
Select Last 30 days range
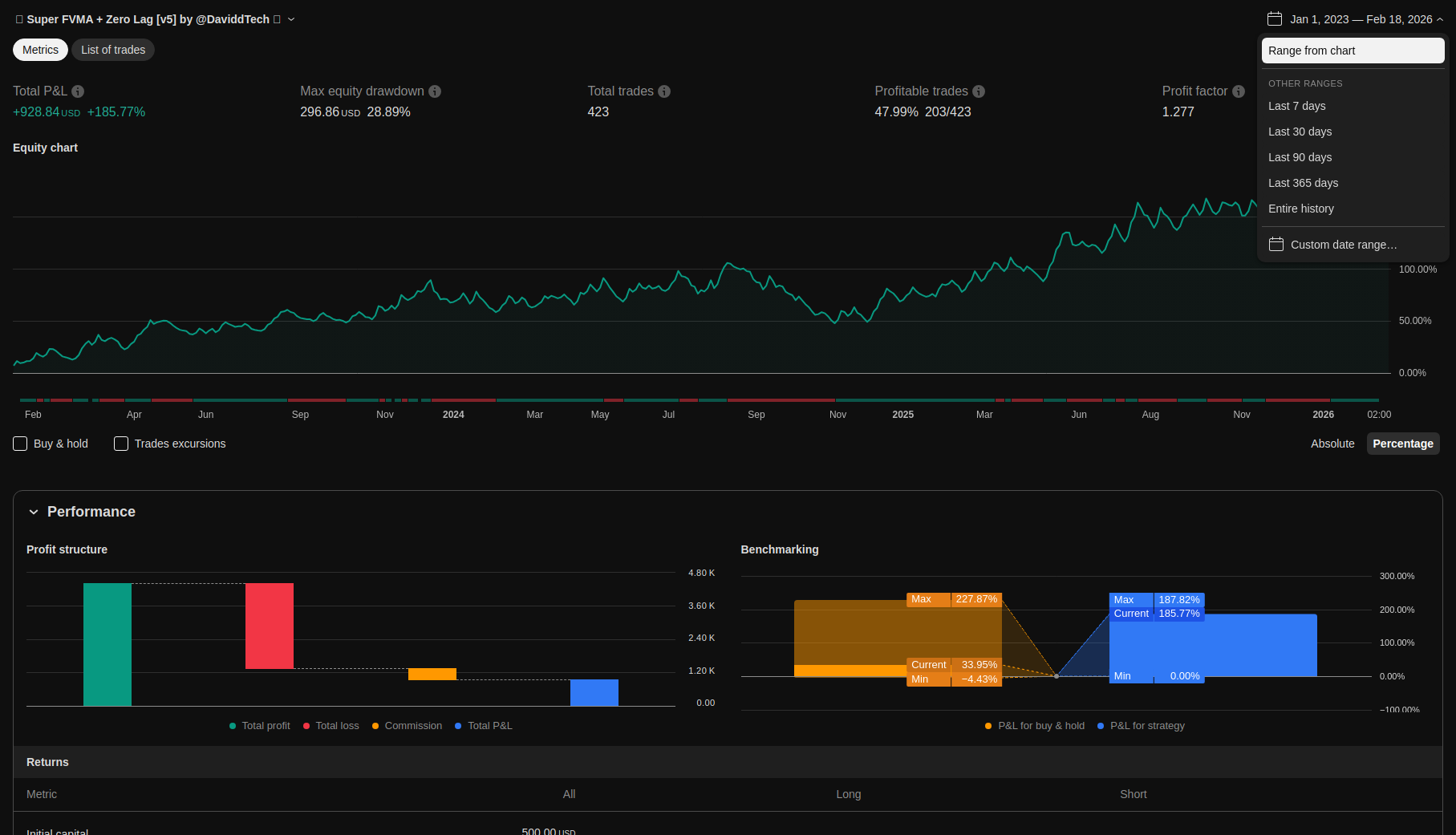tap(1300, 132)
